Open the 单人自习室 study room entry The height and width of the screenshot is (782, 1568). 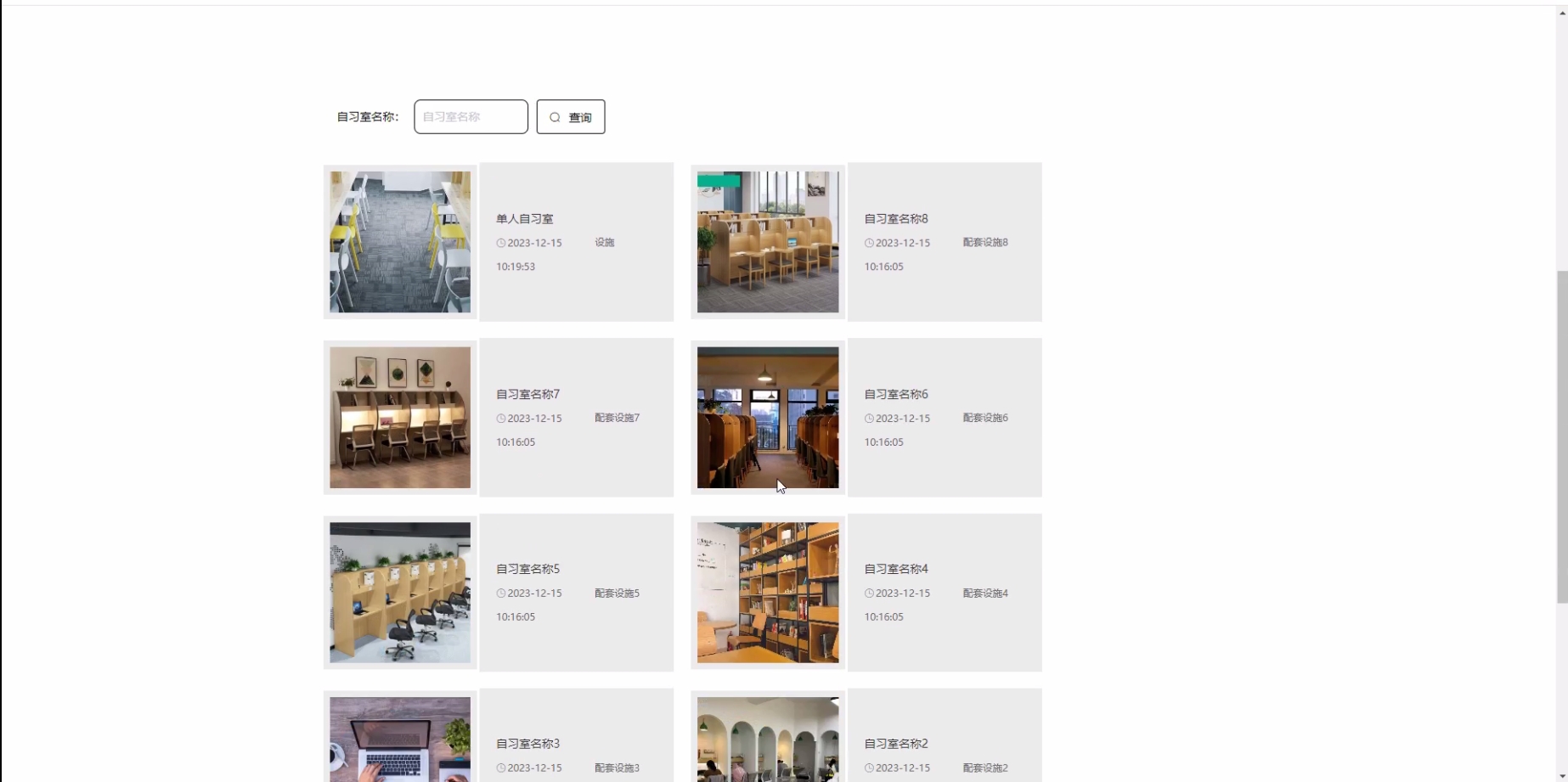click(524, 218)
